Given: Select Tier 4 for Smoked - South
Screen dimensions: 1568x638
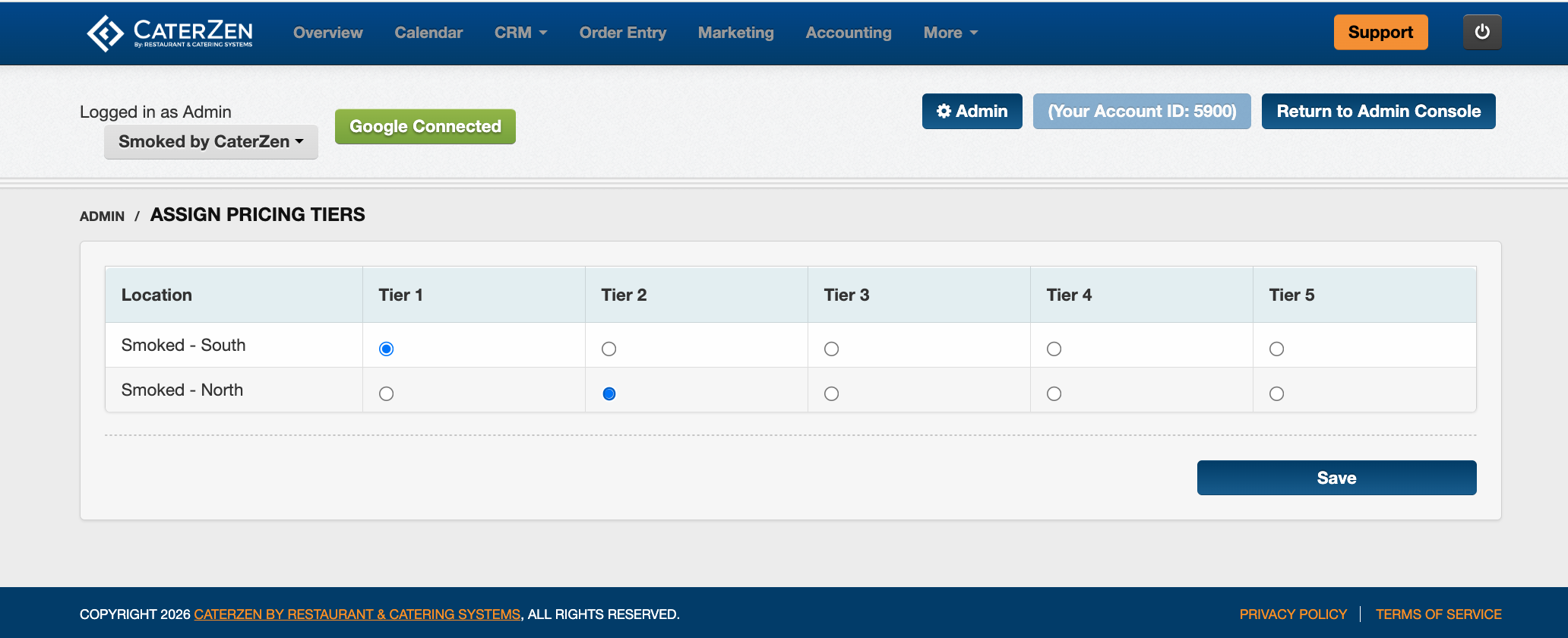Looking at the screenshot, I should click(1054, 349).
